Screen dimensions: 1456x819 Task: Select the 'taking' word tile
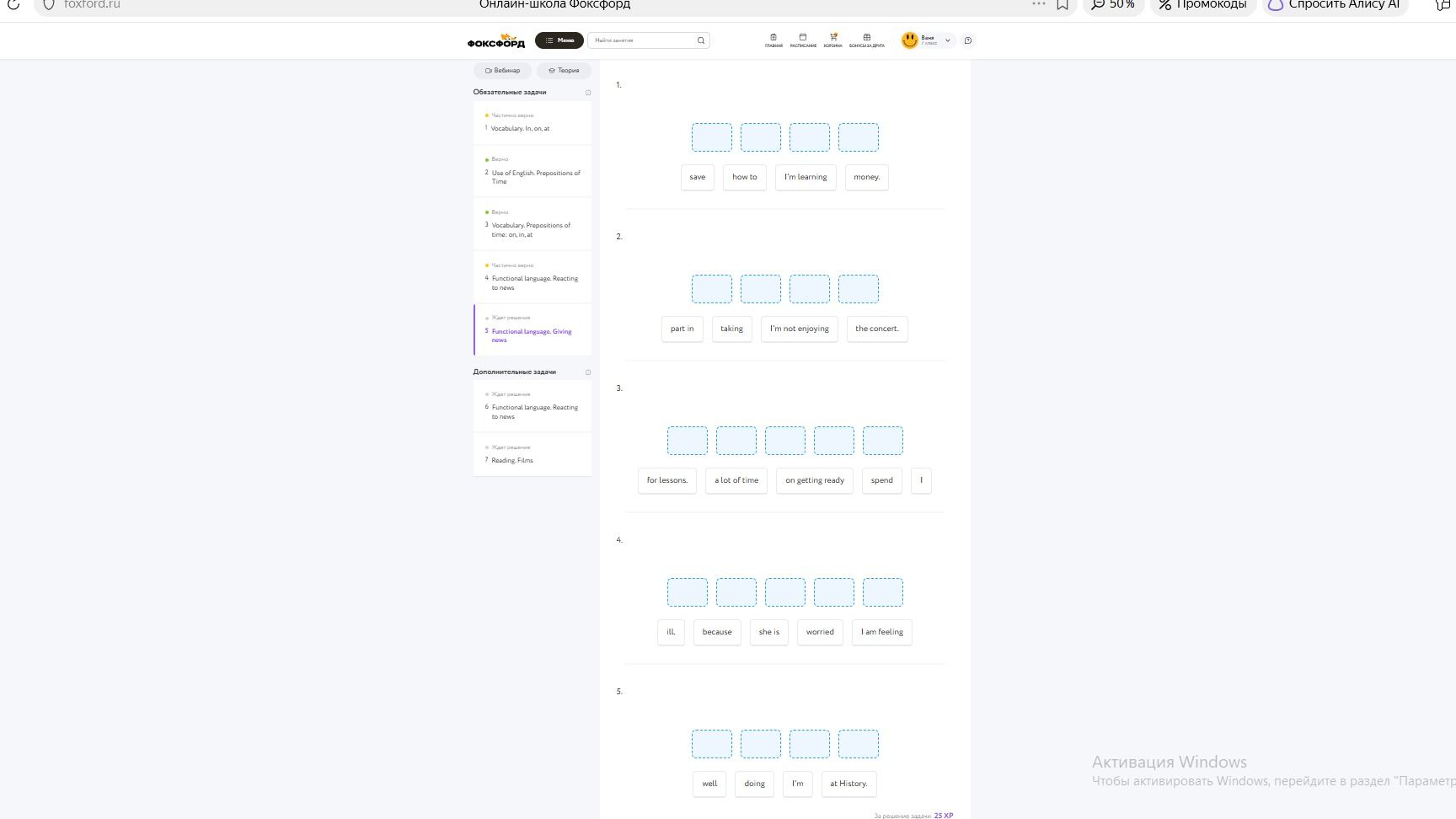[x=732, y=329]
